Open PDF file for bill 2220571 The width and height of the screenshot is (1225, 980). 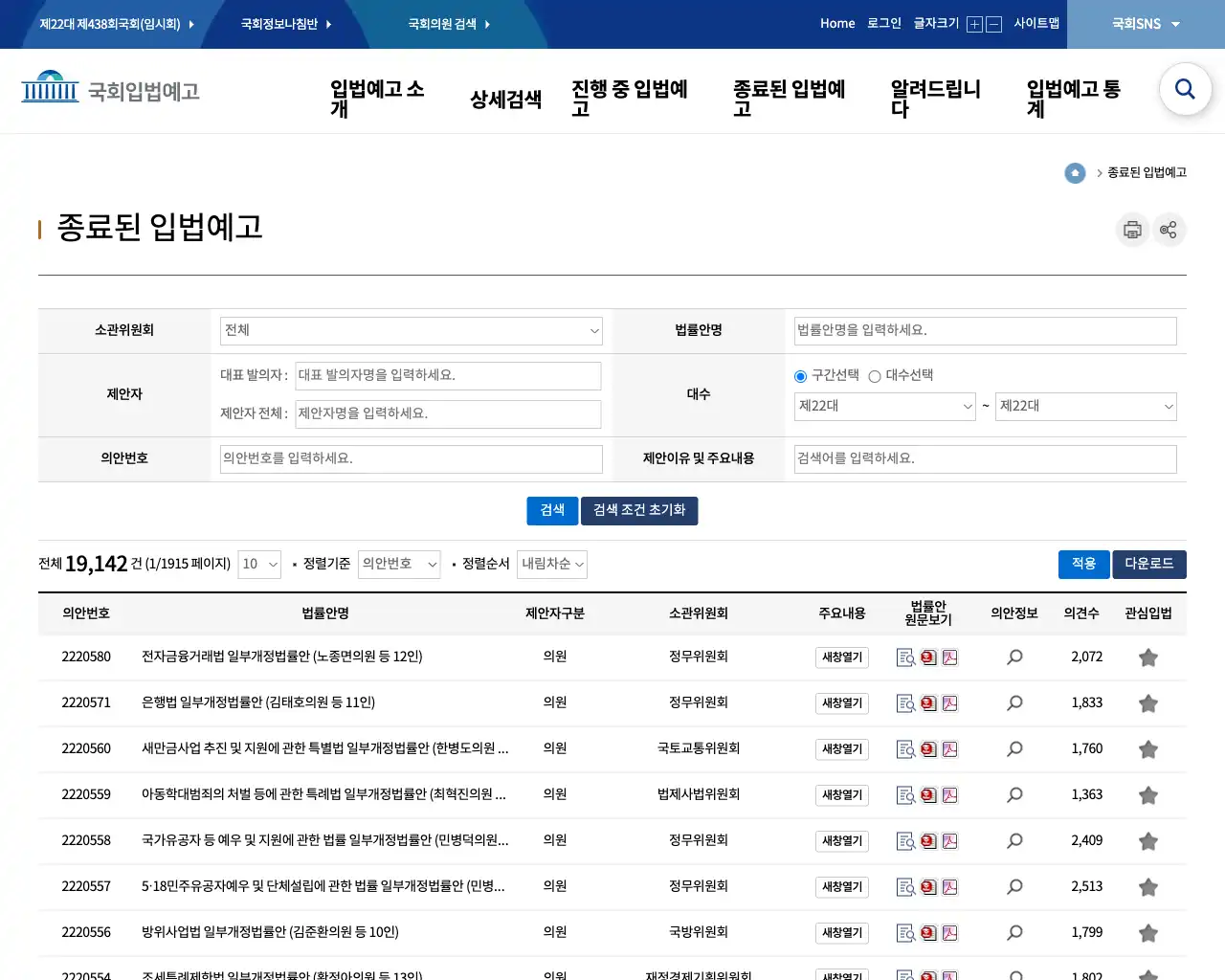coord(950,703)
